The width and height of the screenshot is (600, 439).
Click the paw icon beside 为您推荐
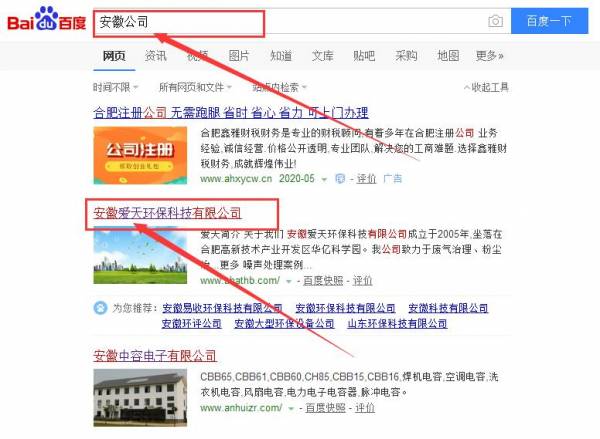pyautogui.click(x=100, y=308)
